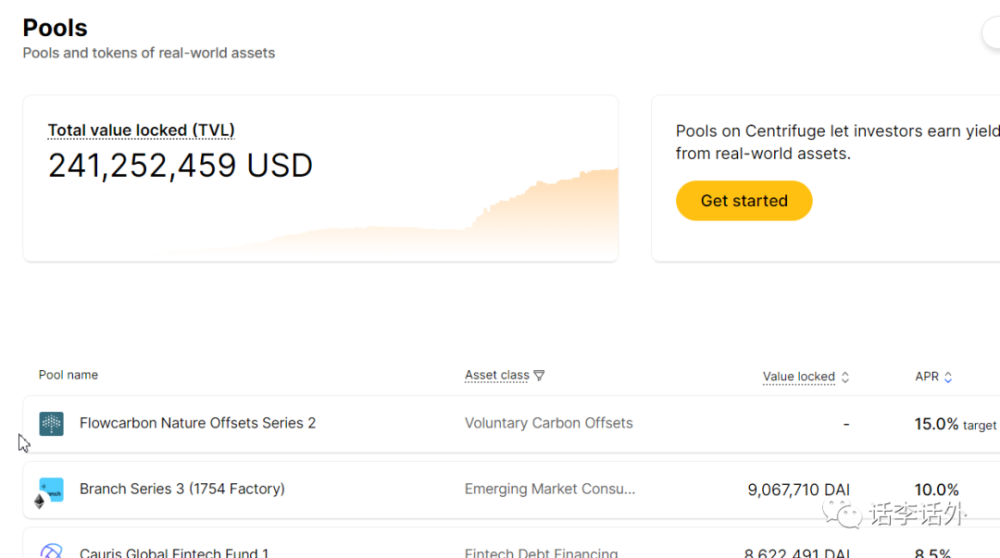The width and height of the screenshot is (1000, 558).
Task: Click the 241,252,459 USD value
Action: [180, 166]
